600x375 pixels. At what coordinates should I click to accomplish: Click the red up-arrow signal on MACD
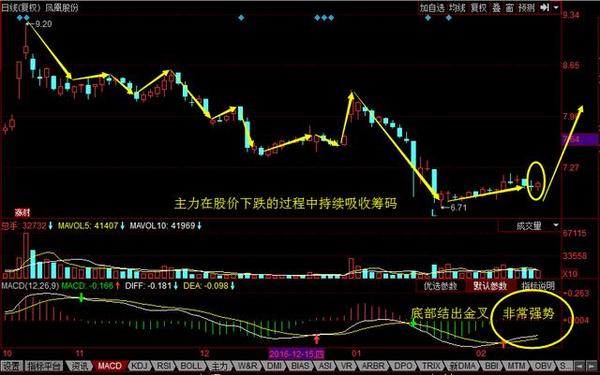coord(316,339)
